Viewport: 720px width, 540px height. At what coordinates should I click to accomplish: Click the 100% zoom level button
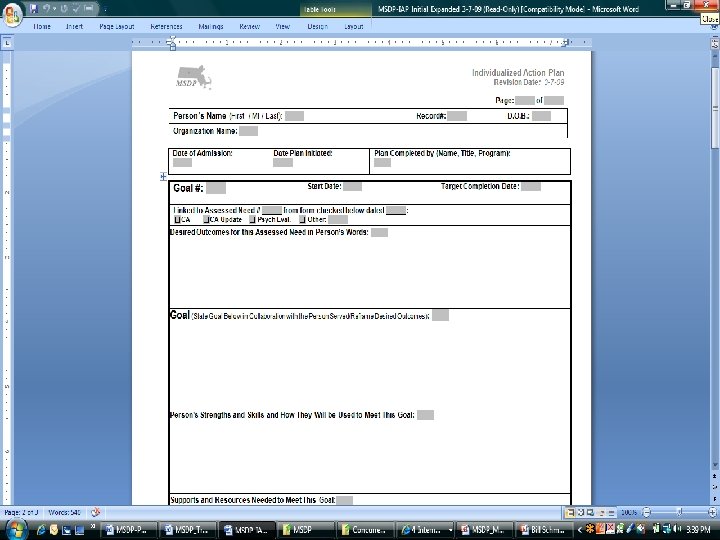(x=628, y=512)
